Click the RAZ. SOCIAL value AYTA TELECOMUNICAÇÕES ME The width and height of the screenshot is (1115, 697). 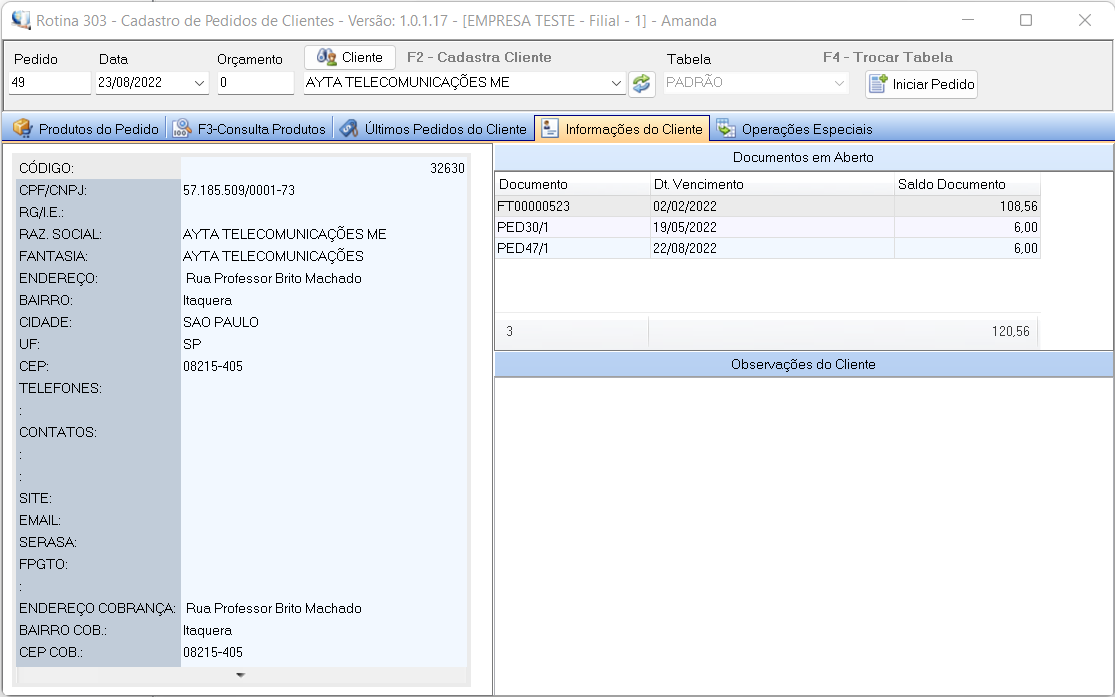click(x=284, y=234)
